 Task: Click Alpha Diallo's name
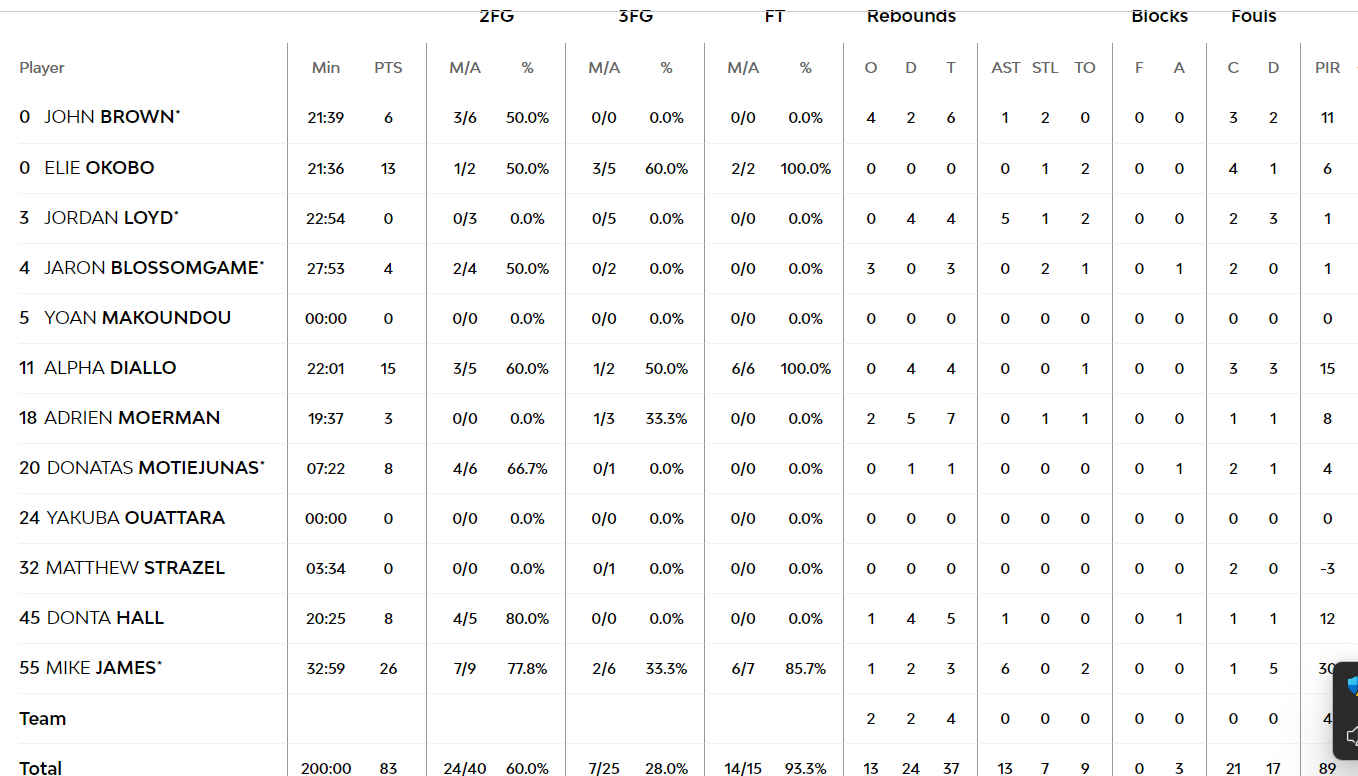coord(110,368)
